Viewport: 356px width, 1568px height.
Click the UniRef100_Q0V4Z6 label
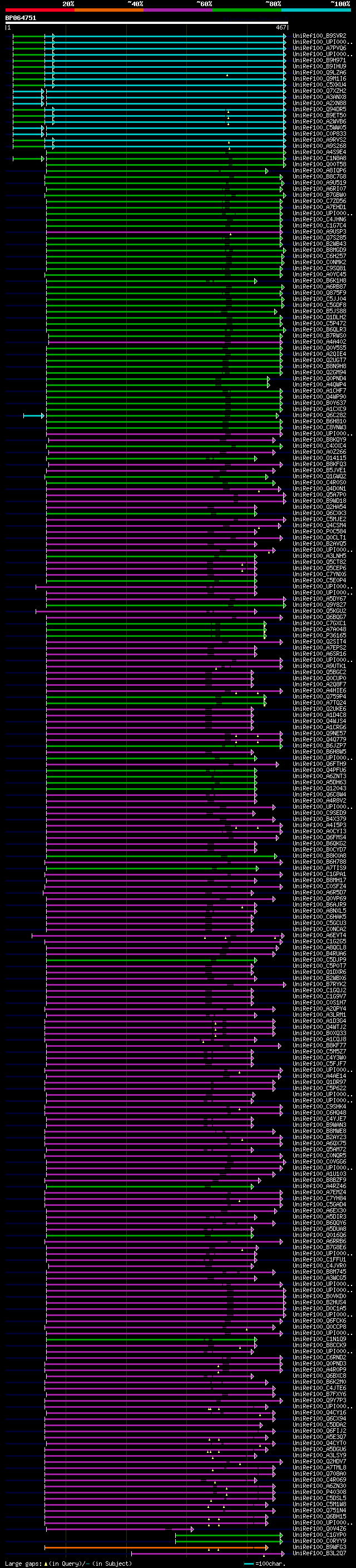pos(319,1529)
